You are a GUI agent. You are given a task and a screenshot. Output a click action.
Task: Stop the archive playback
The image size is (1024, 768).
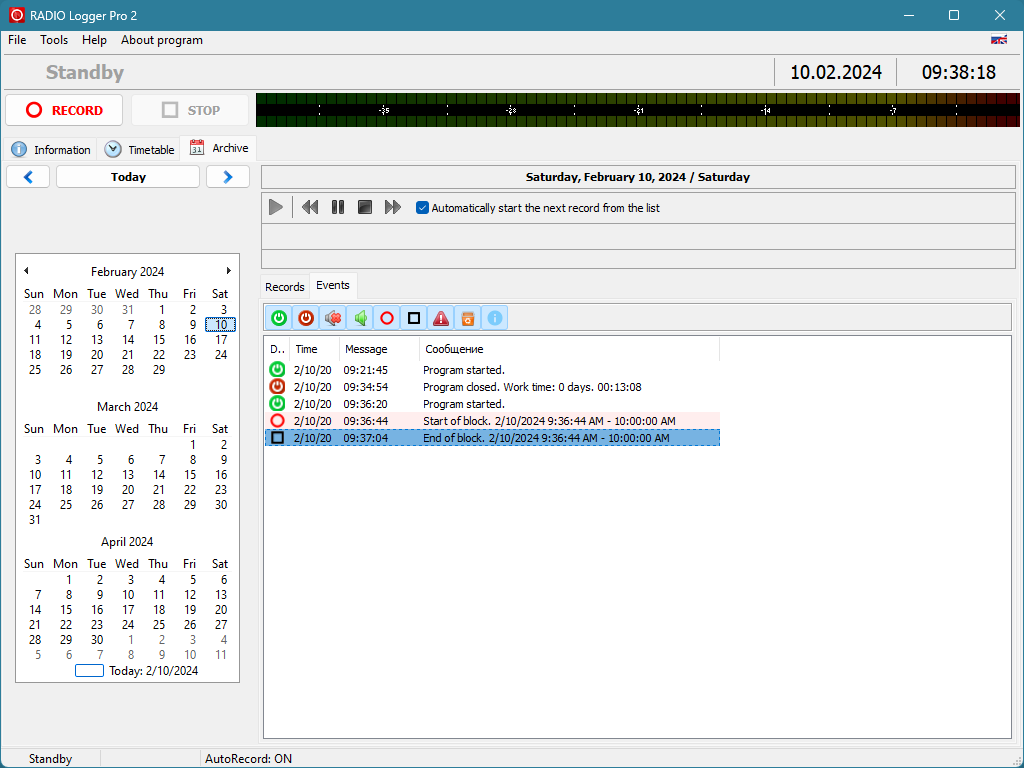(365, 208)
